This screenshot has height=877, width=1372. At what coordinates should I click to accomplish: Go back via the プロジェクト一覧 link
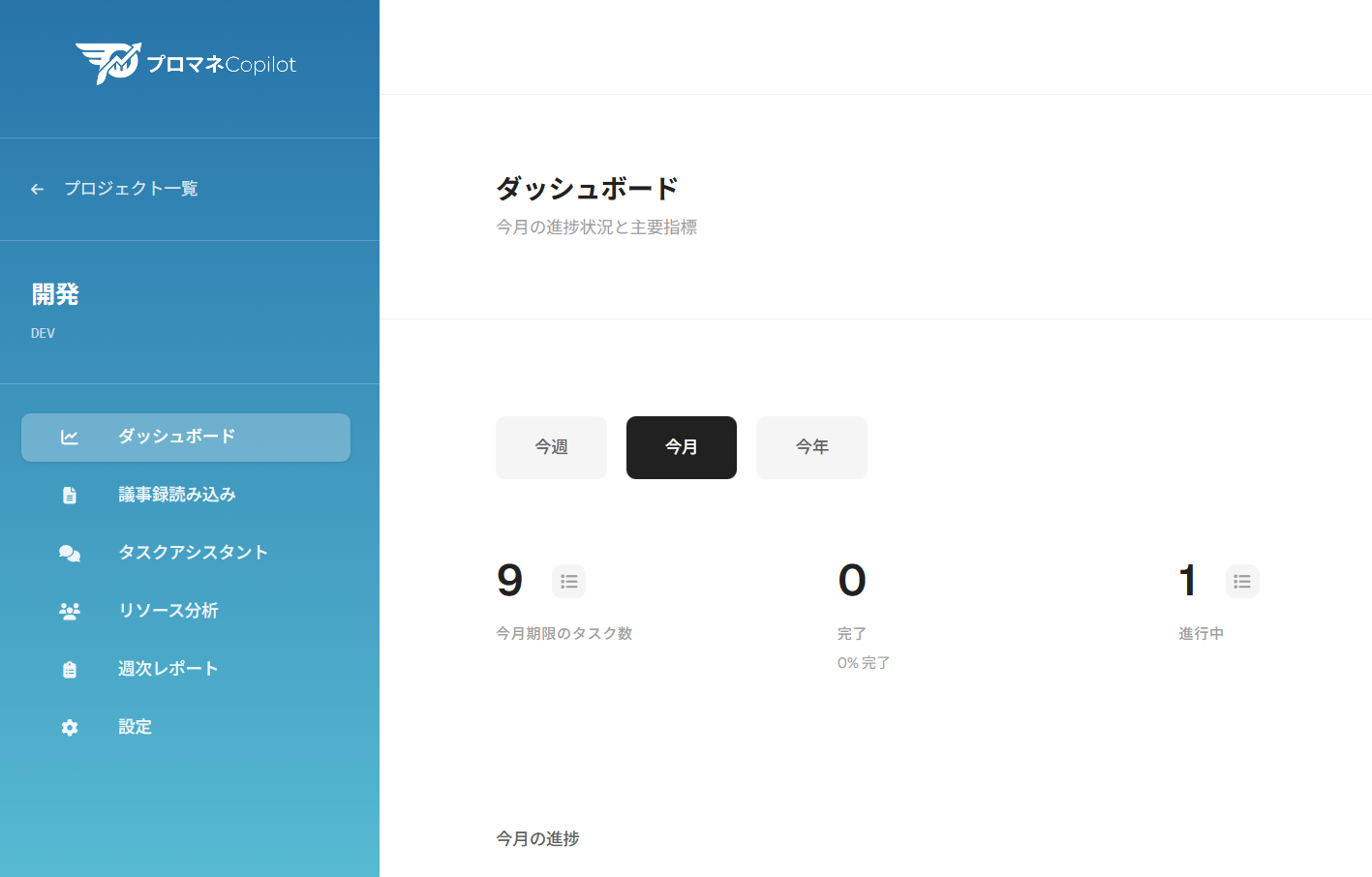pos(131,189)
